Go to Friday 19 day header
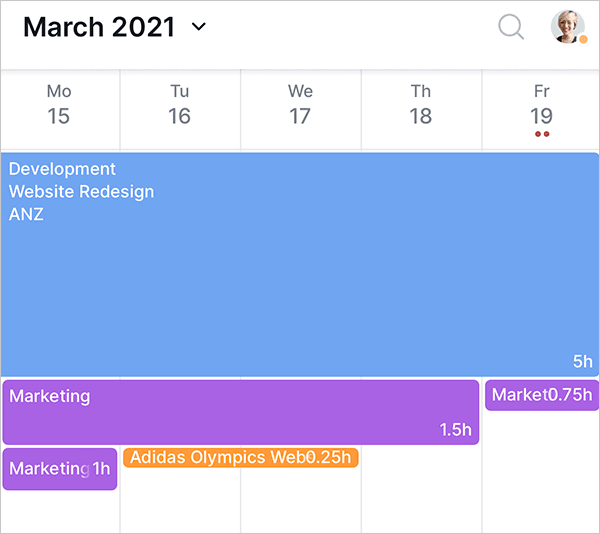This screenshot has height=534, width=600. coord(541,105)
